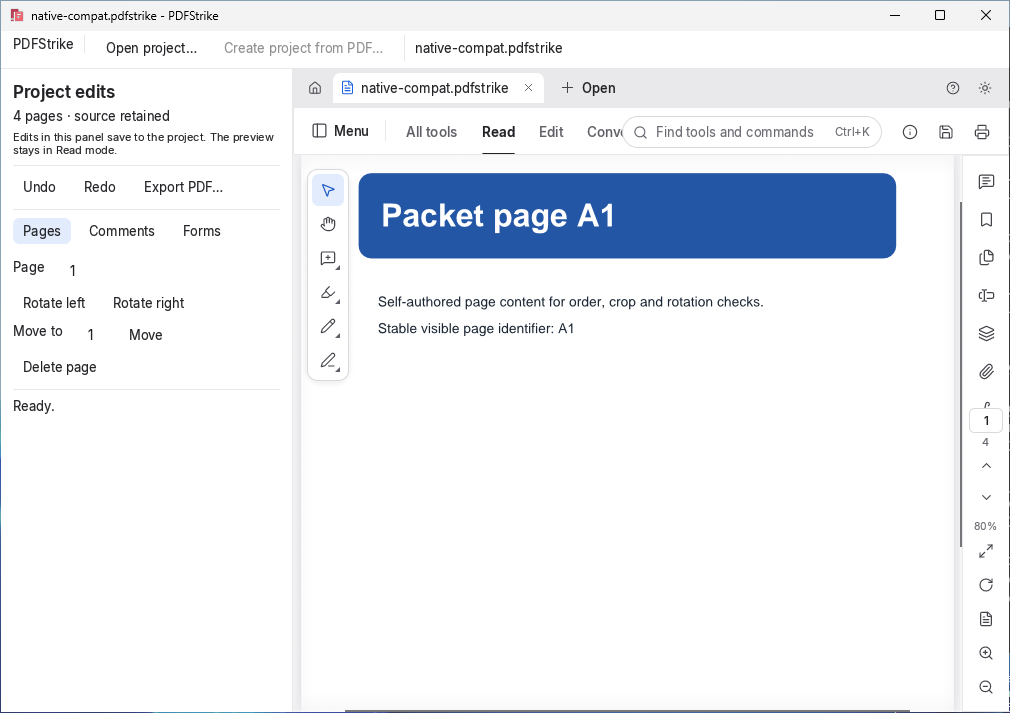Click Rotate left
This screenshot has height=713, width=1010.
[54, 303]
